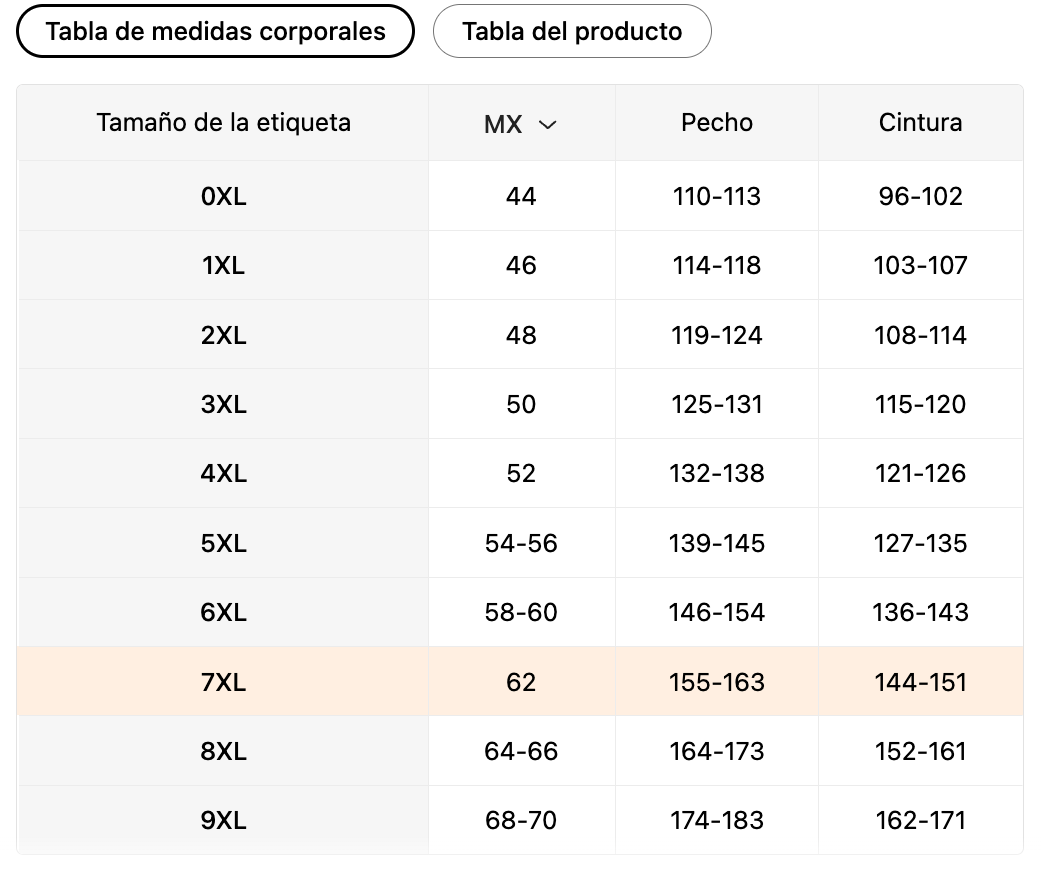
Task: Open the Tabla del producto tab
Action: click(x=572, y=31)
